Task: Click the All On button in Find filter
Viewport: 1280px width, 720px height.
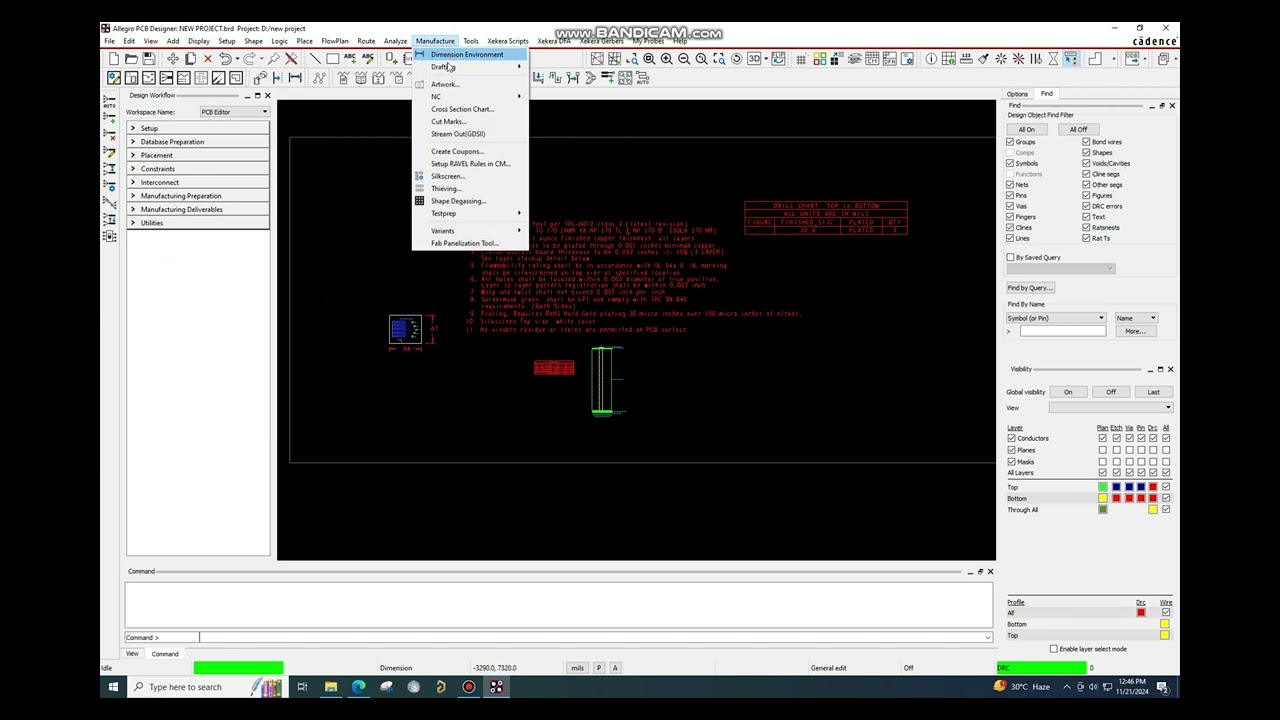Action: (1027, 130)
